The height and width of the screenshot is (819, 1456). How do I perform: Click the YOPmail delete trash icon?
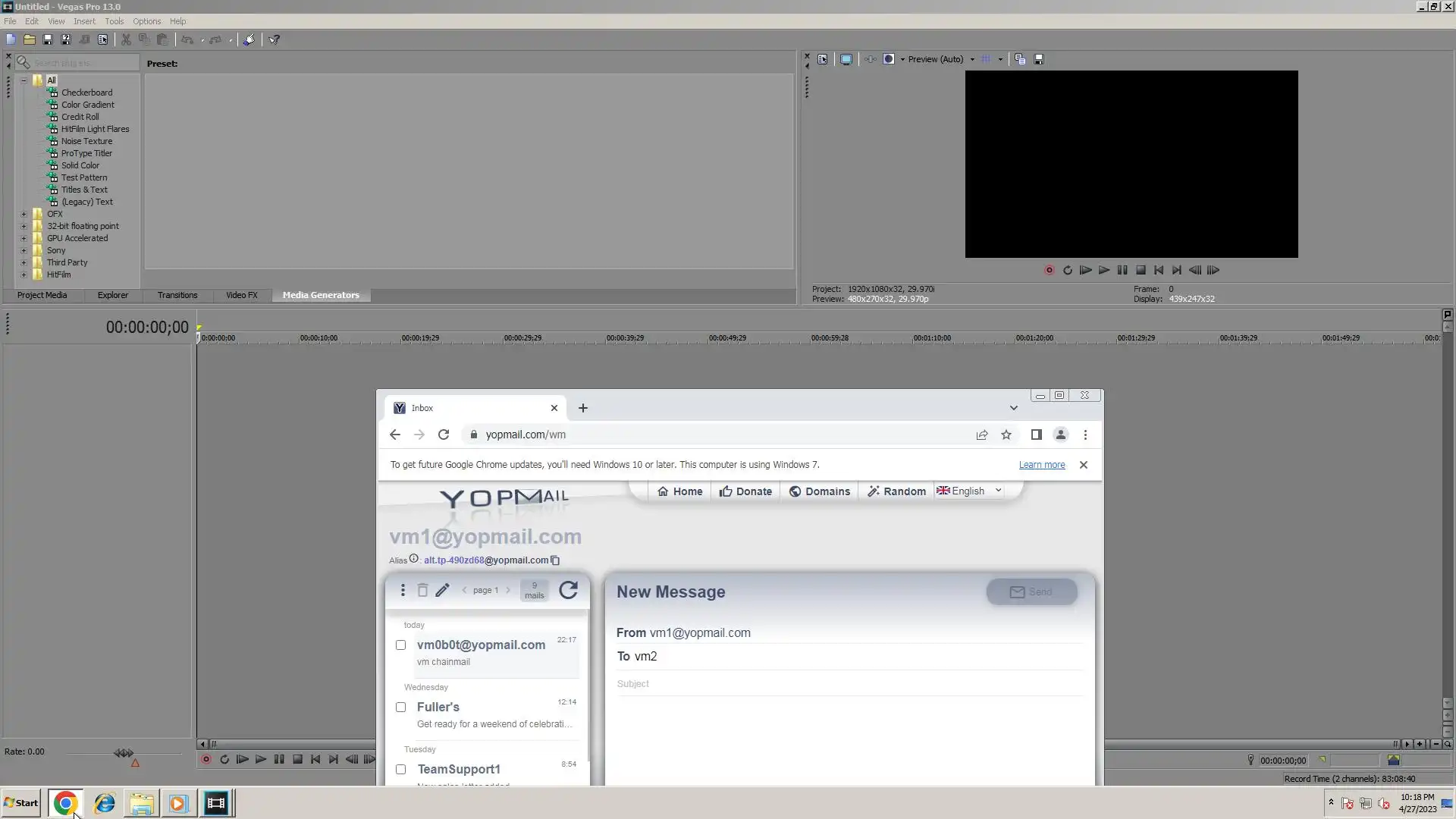point(422,590)
